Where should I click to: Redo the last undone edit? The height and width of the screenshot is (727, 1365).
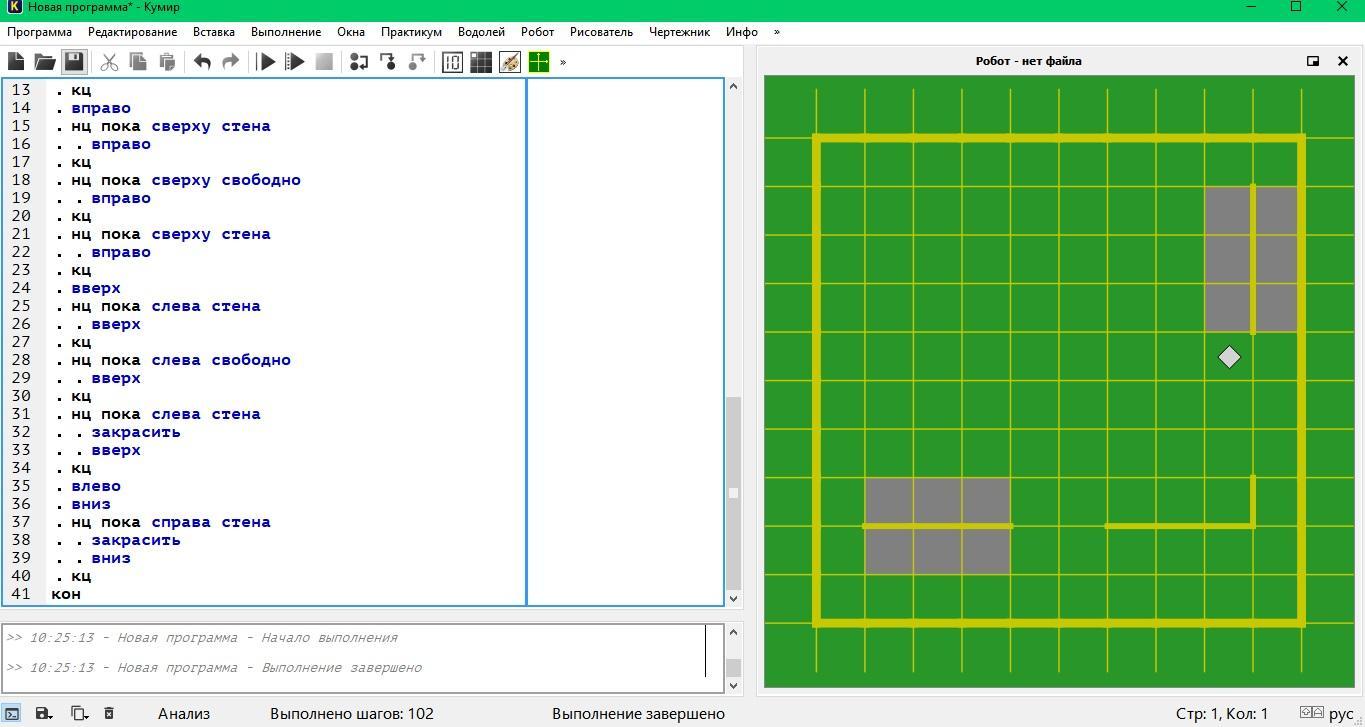[230, 62]
